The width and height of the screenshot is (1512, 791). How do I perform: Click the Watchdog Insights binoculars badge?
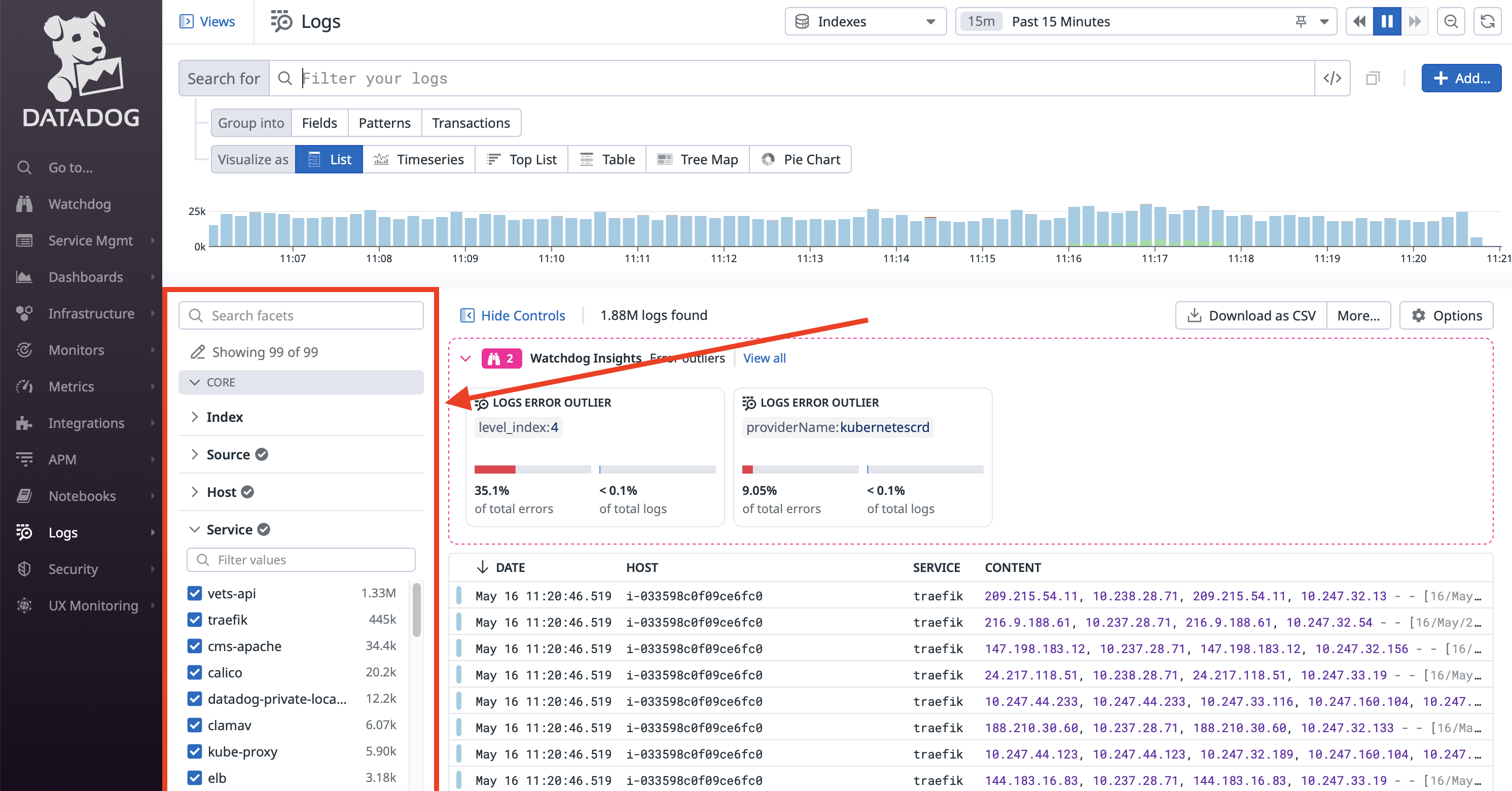(501, 358)
